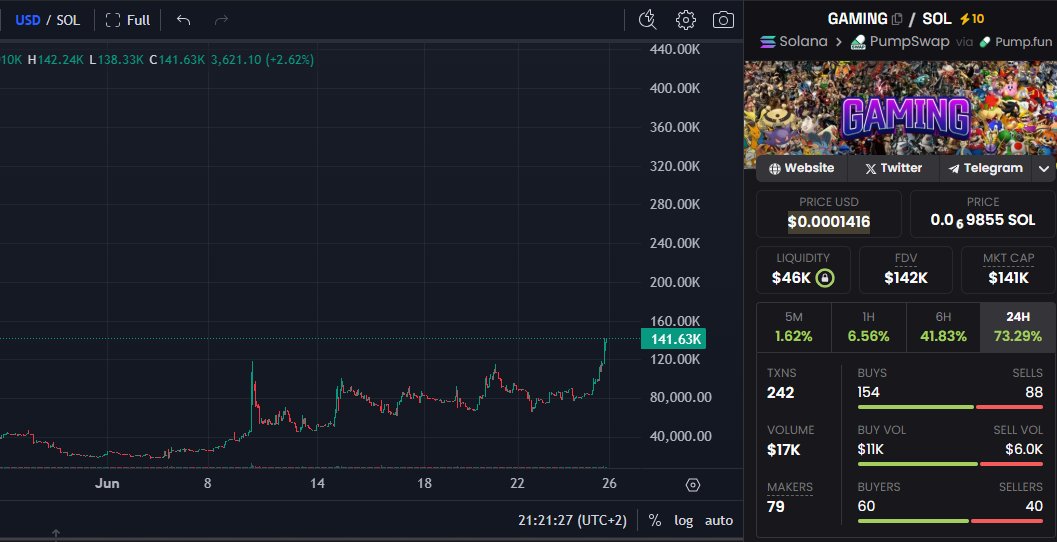Select the 24H timeframe tab
The width and height of the screenshot is (1057, 542).
click(1017, 327)
